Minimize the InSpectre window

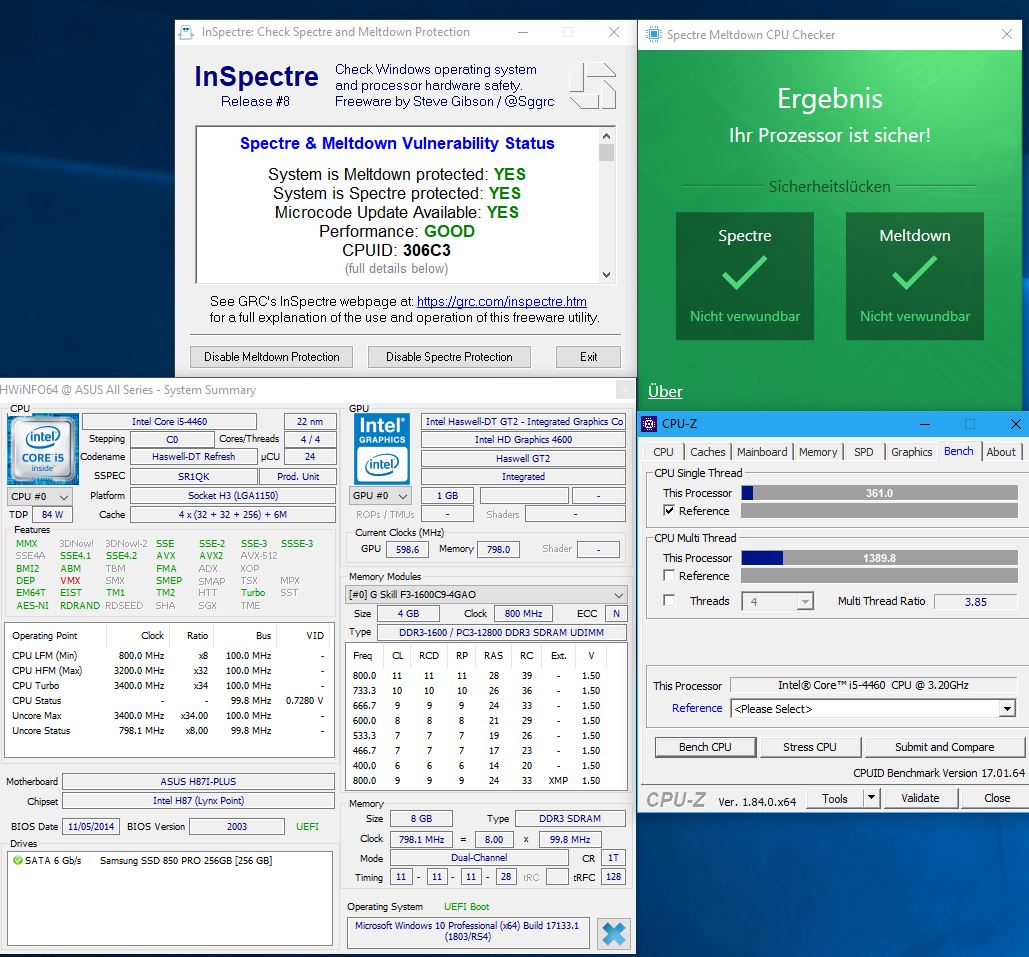(523, 32)
